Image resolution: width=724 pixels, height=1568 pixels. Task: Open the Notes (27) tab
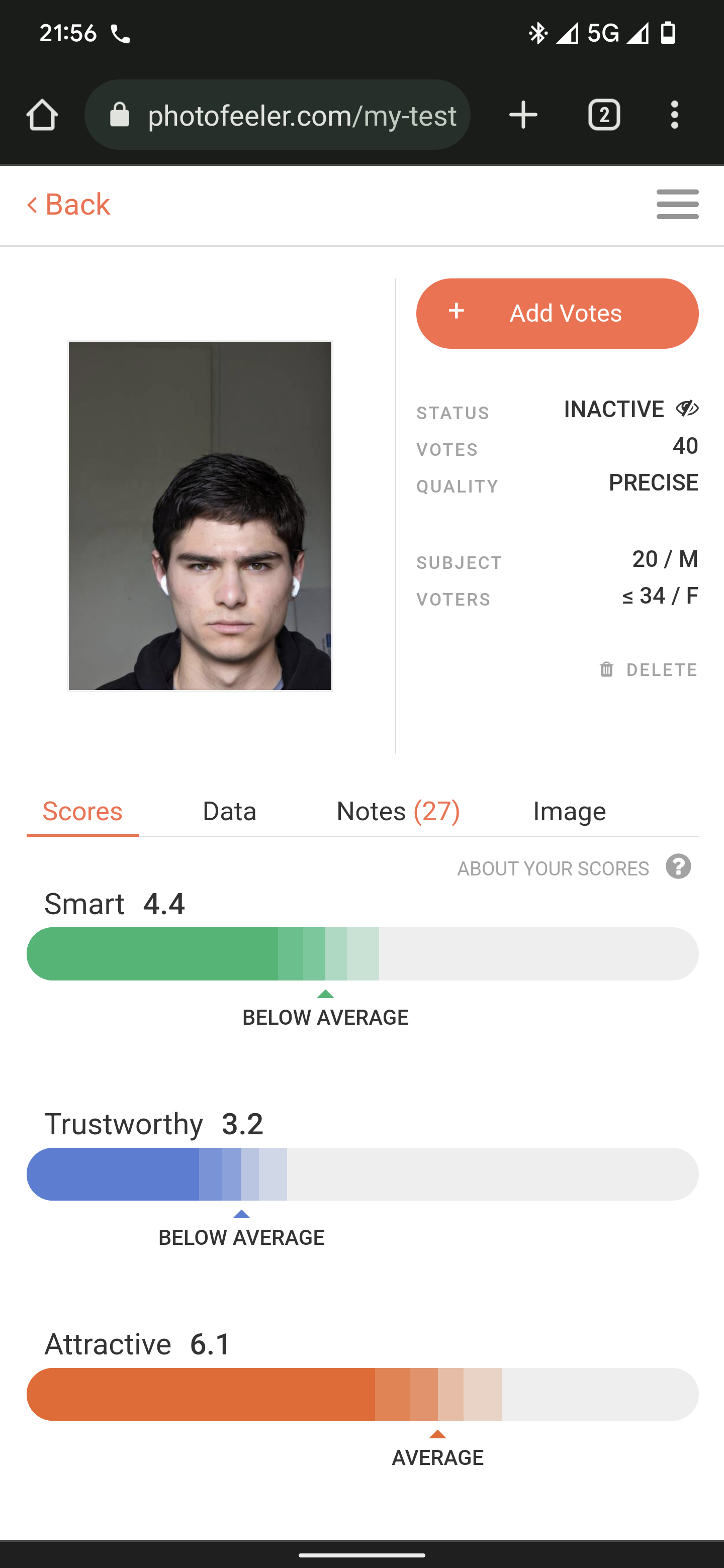[x=398, y=812]
